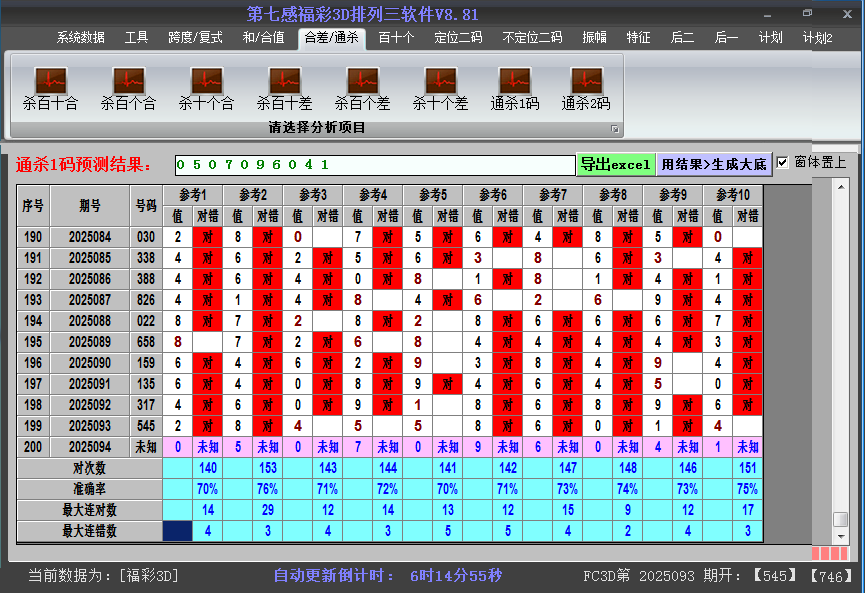Select the 杀百个合 analysis icon
865x593 pixels.
(x=128, y=80)
